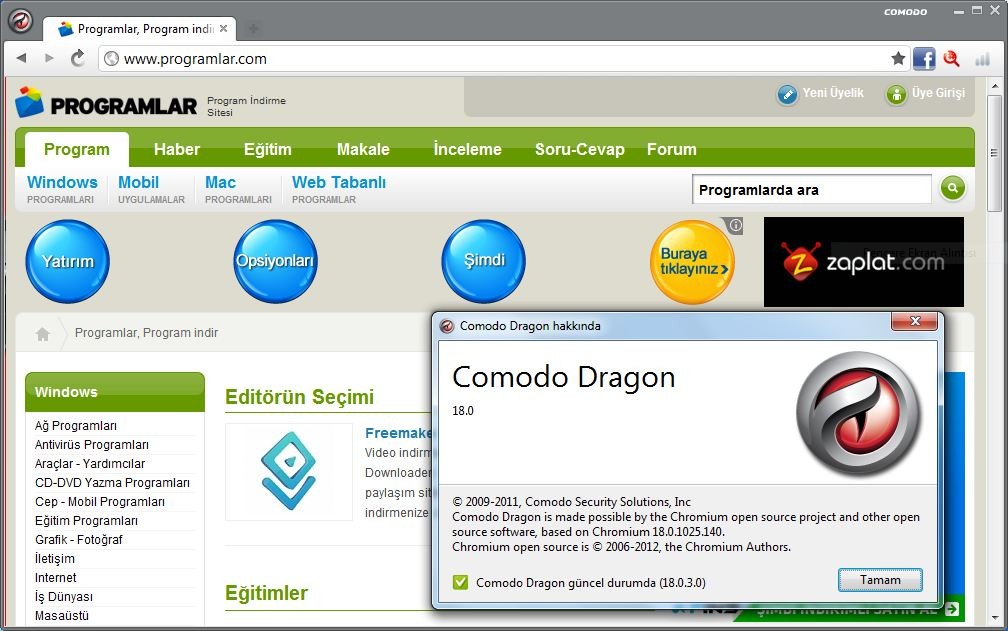
Task: Click the Programlar, Program indir breadcrumb text
Action: (x=146, y=333)
